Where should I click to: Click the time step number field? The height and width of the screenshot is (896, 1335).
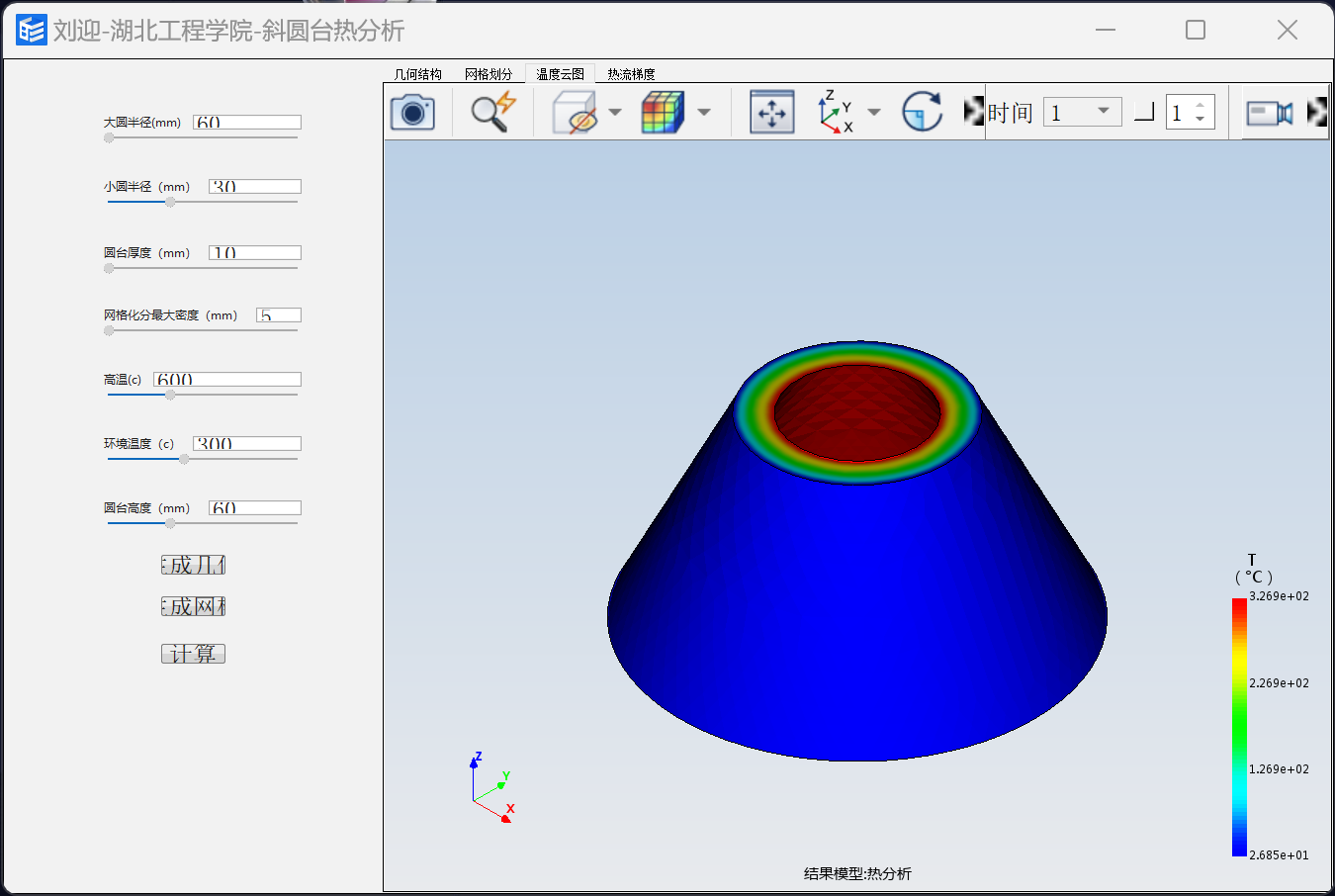tap(1179, 113)
